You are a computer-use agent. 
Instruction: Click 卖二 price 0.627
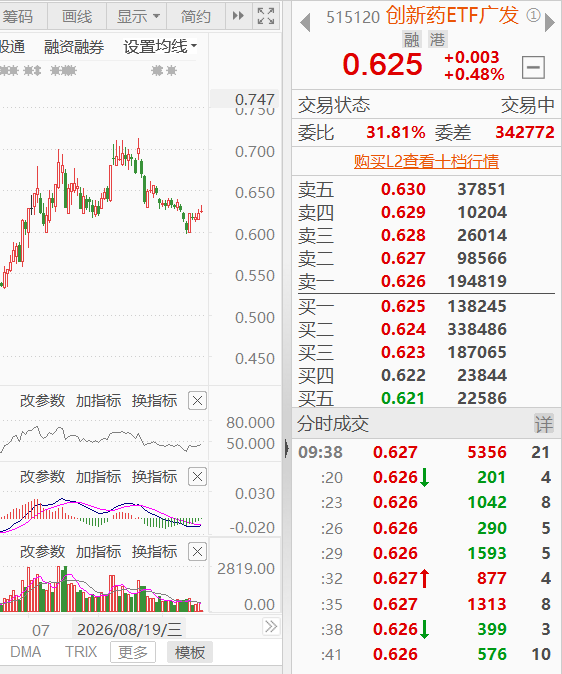pos(403,258)
